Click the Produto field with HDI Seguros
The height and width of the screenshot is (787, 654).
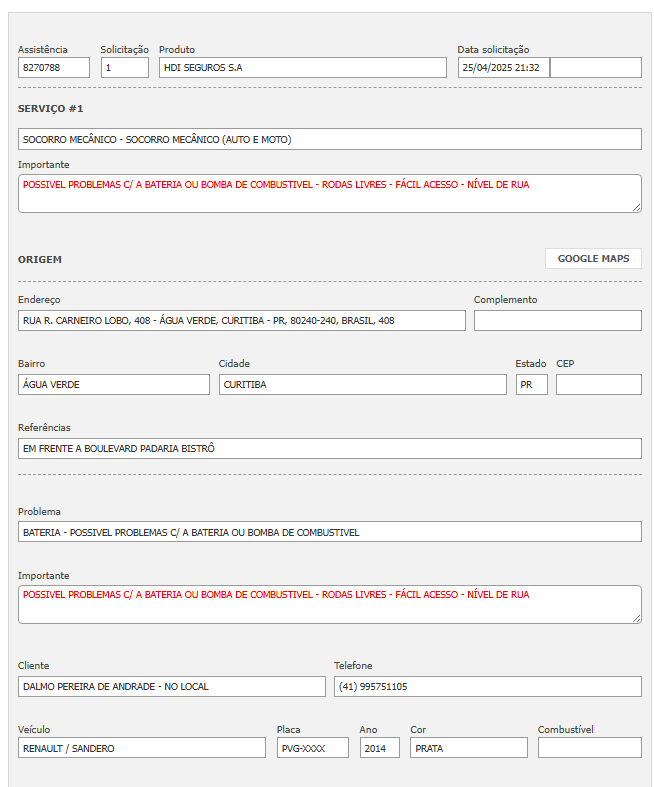[302, 68]
